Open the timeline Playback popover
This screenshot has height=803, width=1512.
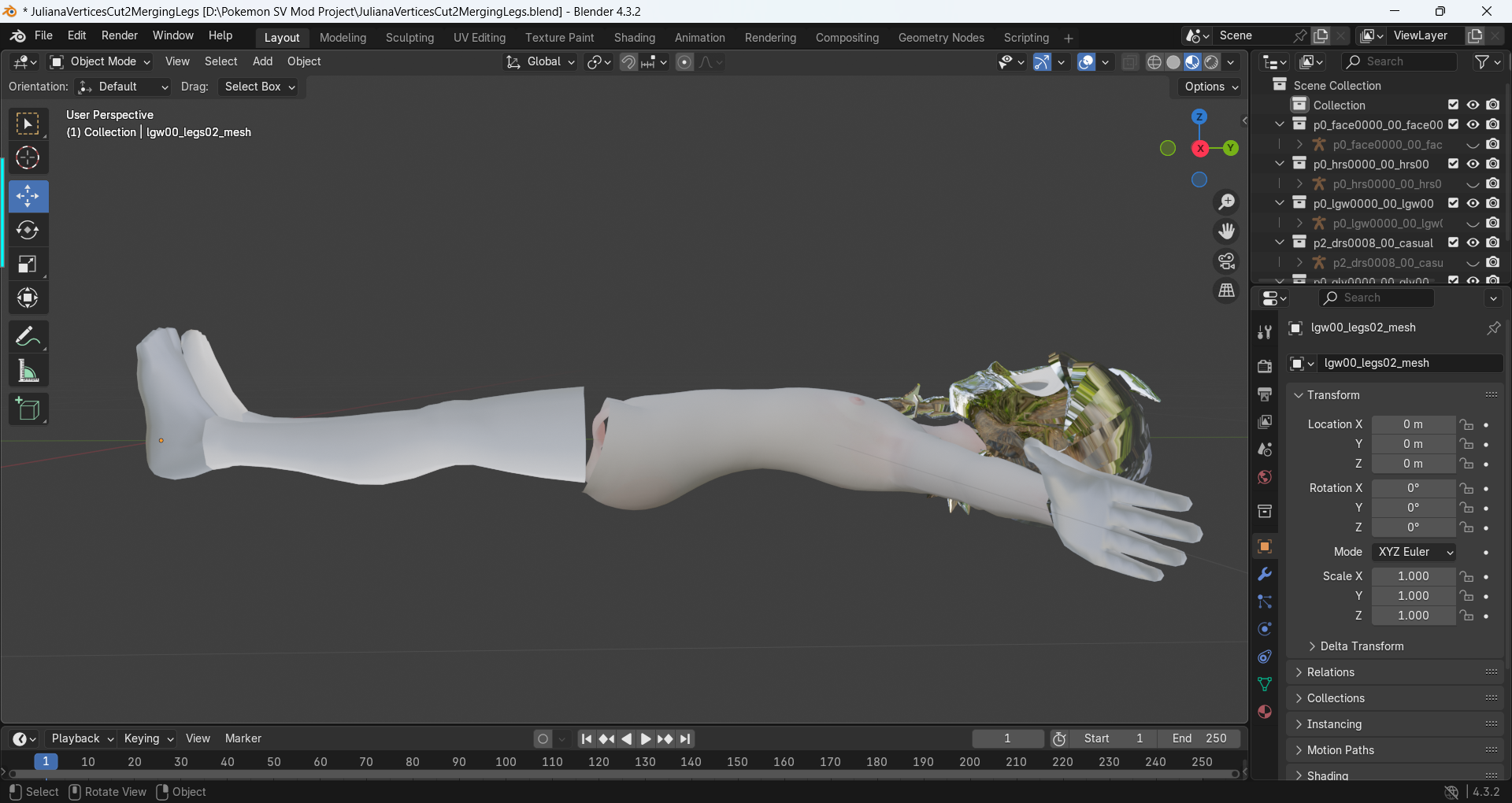click(x=82, y=738)
